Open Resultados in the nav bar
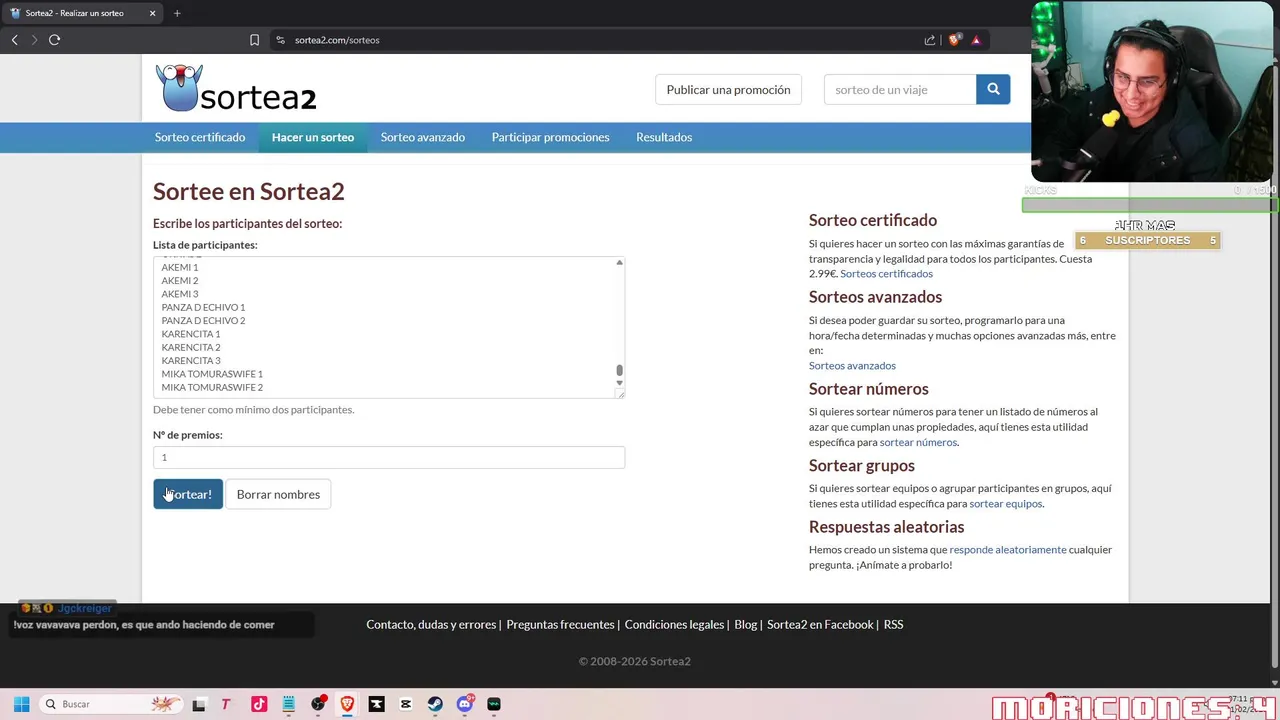 (x=664, y=137)
